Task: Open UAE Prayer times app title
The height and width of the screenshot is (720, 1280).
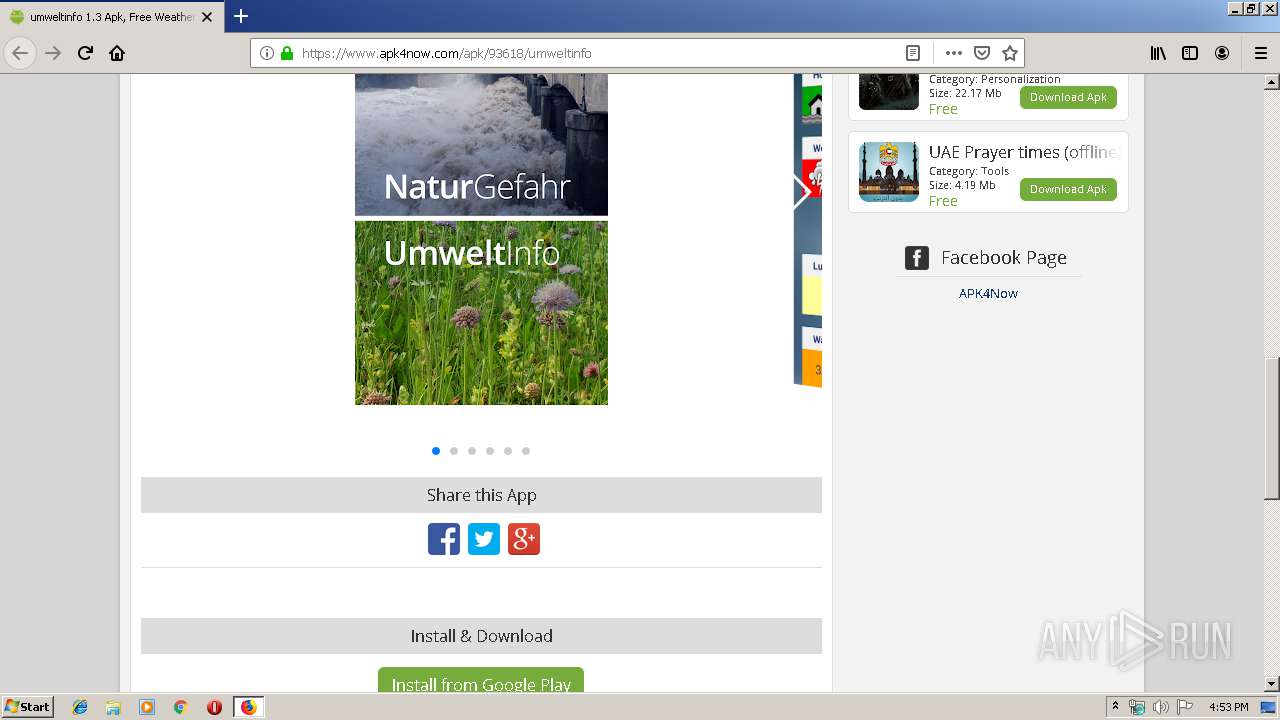Action: pyautogui.click(x=1024, y=152)
